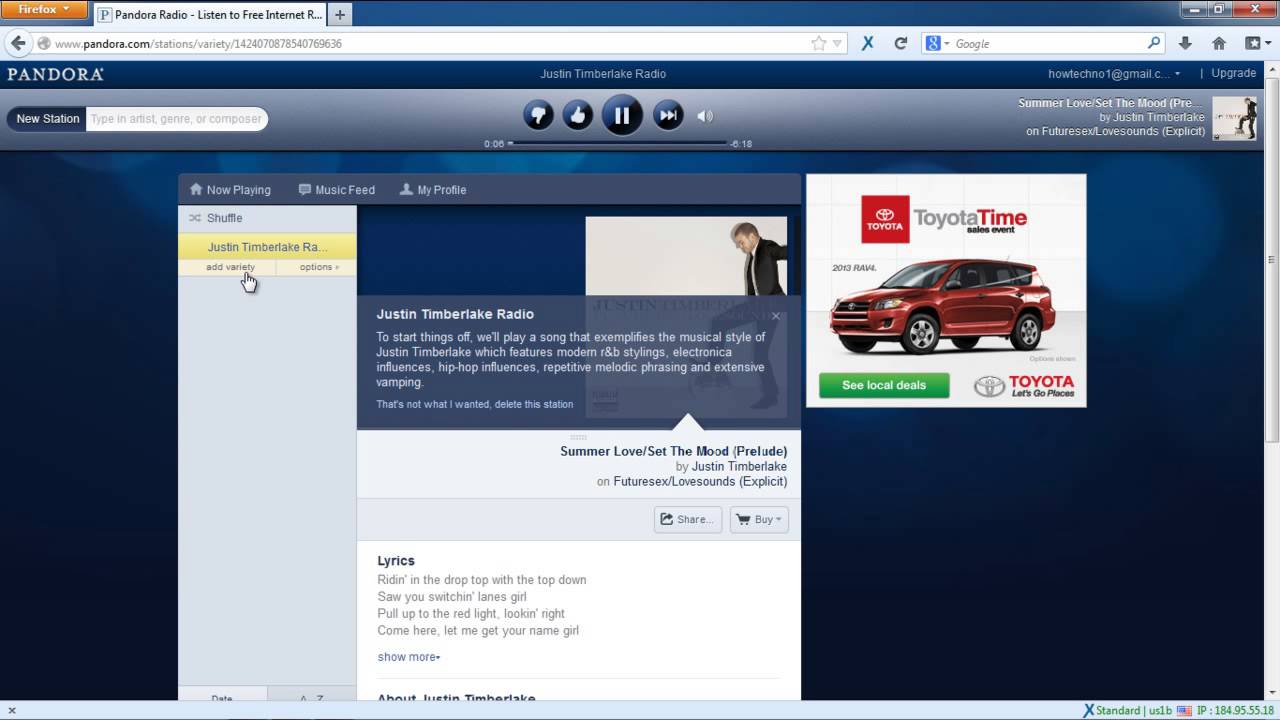Click the volume speaker icon
The image size is (1280, 720).
[x=705, y=116]
